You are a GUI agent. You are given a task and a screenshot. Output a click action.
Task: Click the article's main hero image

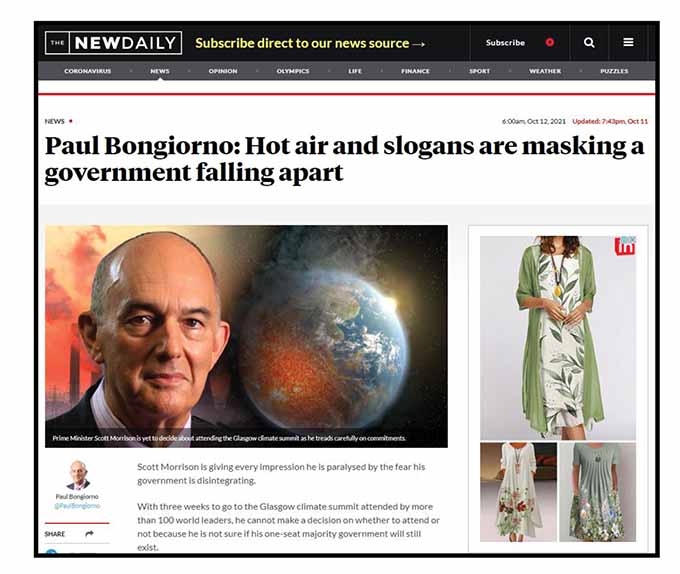click(x=246, y=336)
